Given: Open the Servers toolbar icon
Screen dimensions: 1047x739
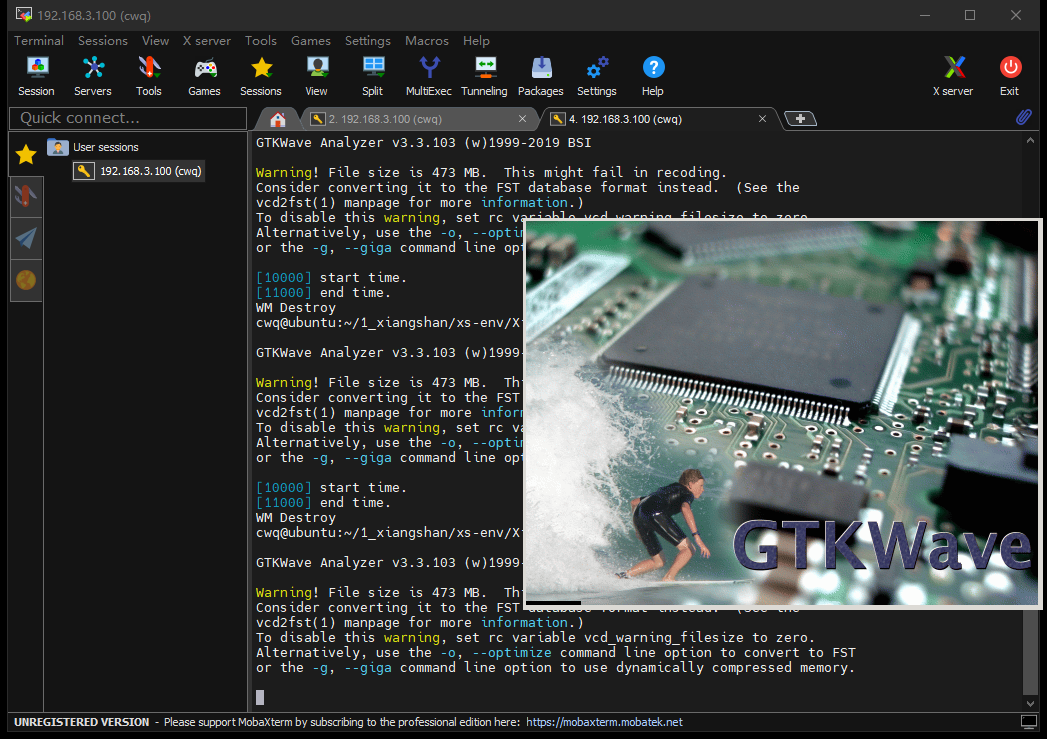Looking at the screenshot, I should coord(93,76).
